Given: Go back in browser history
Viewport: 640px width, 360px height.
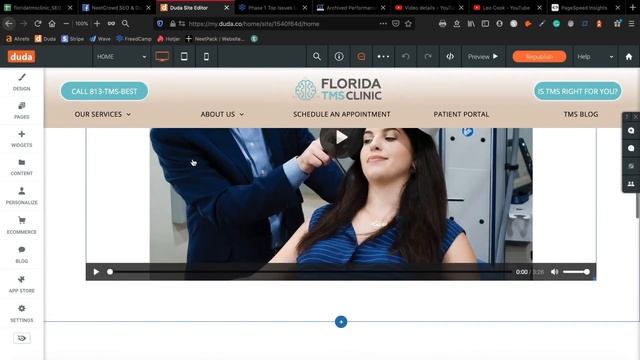Looking at the screenshot, I should click(9, 24).
